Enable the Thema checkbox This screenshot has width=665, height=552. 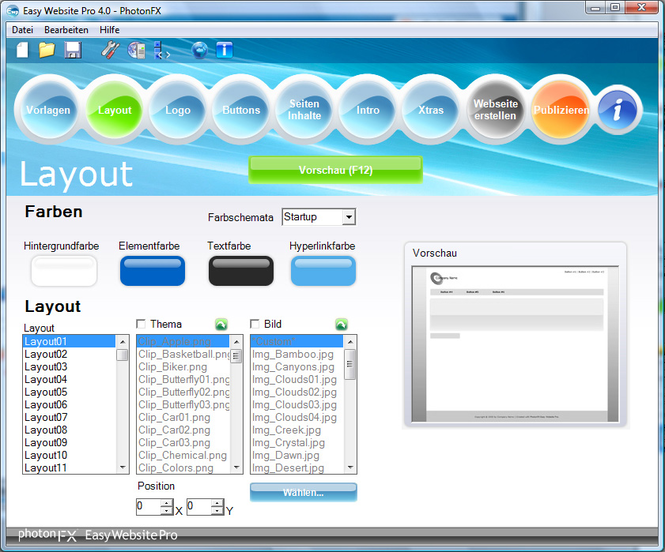[141, 324]
